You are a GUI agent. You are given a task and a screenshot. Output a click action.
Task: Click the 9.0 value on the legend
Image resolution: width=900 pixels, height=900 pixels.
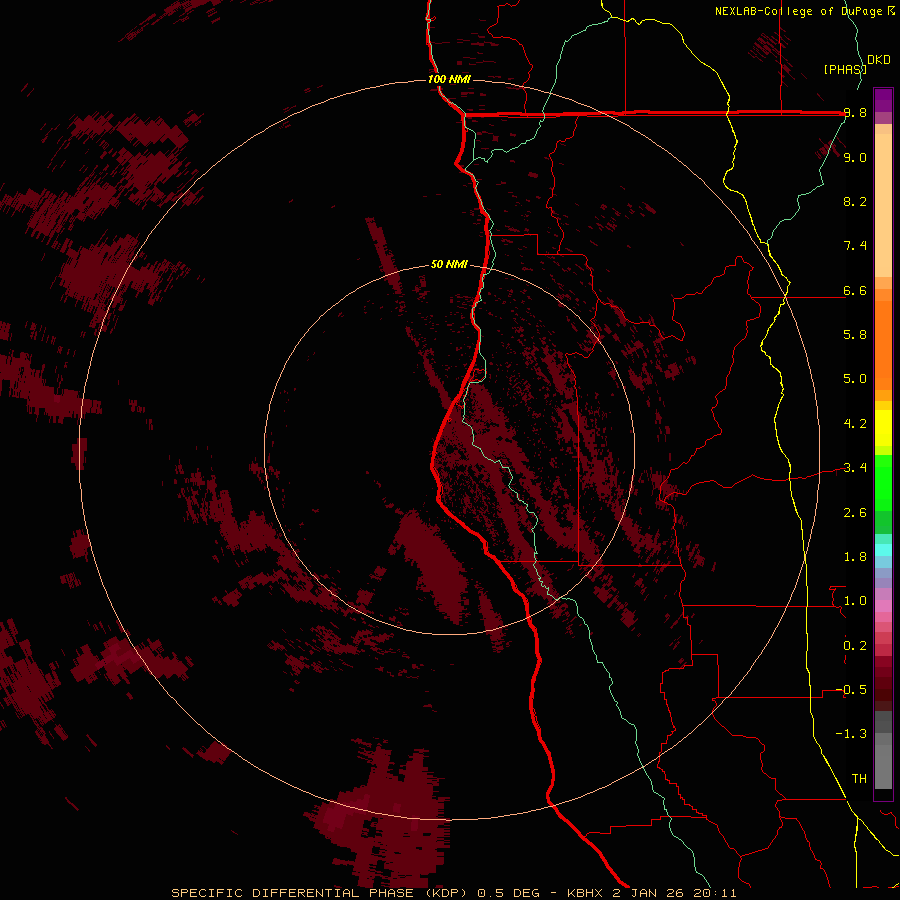coord(855,157)
